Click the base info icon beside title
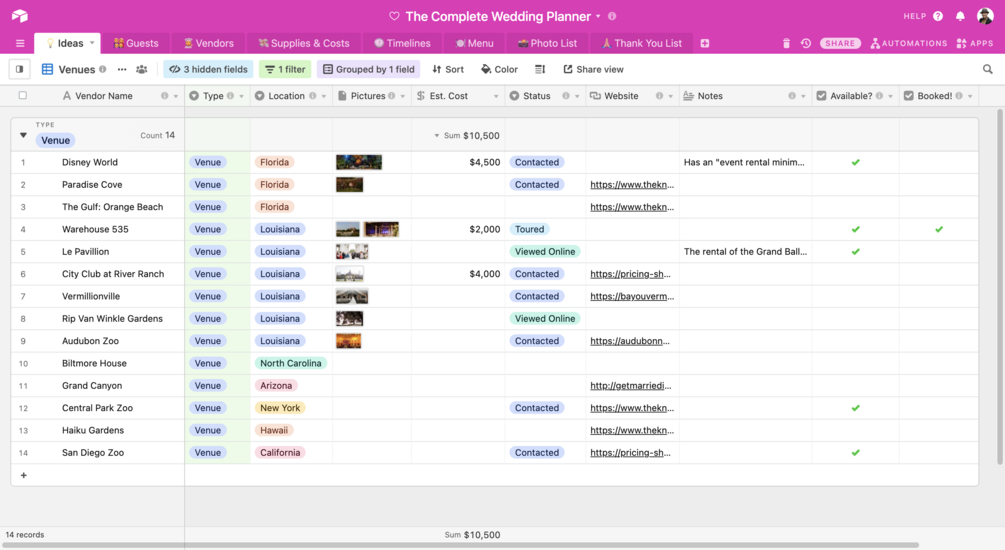The image size is (1005, 550). [612, 16]
